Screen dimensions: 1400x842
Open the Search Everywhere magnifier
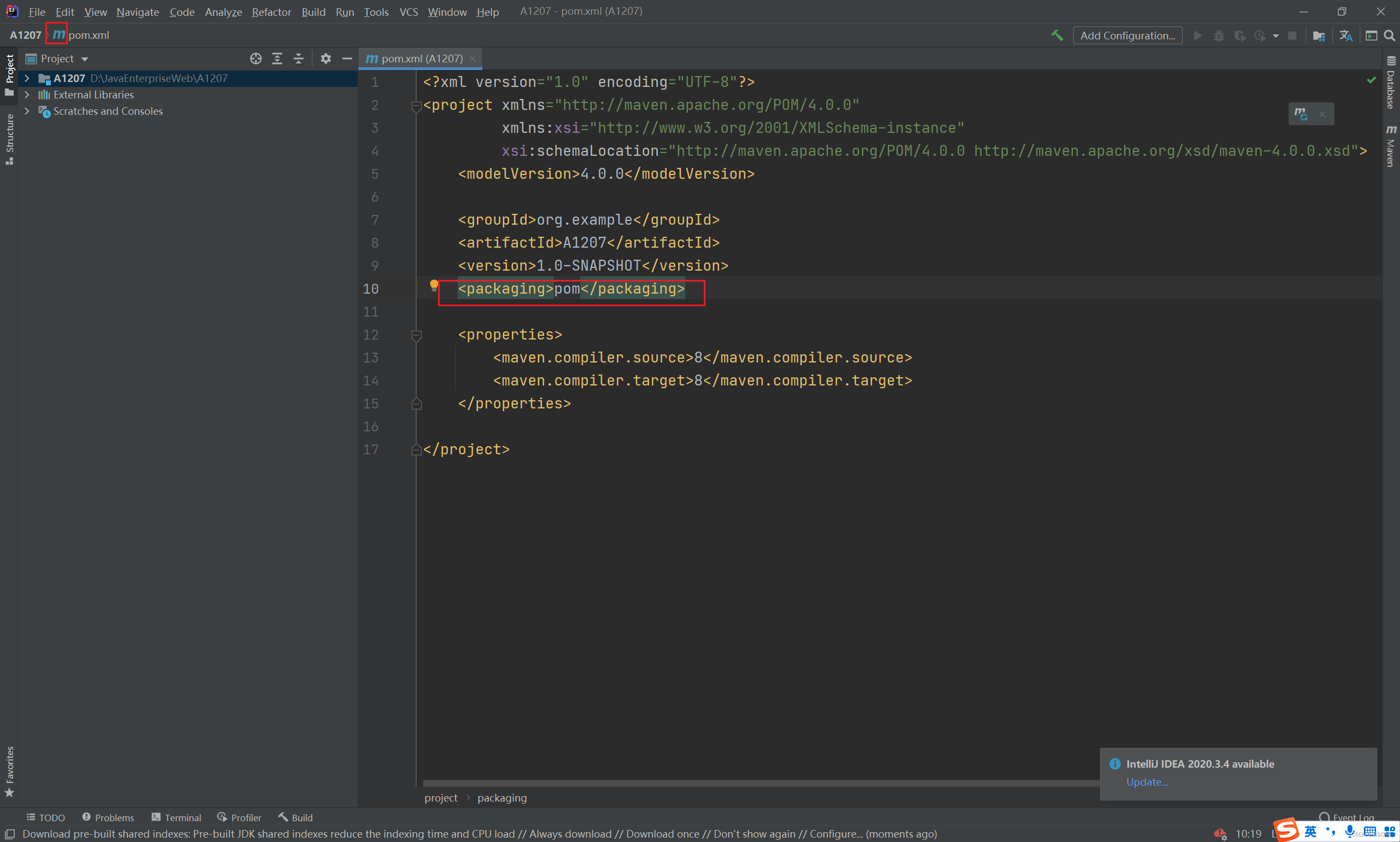coord(1389,35)
